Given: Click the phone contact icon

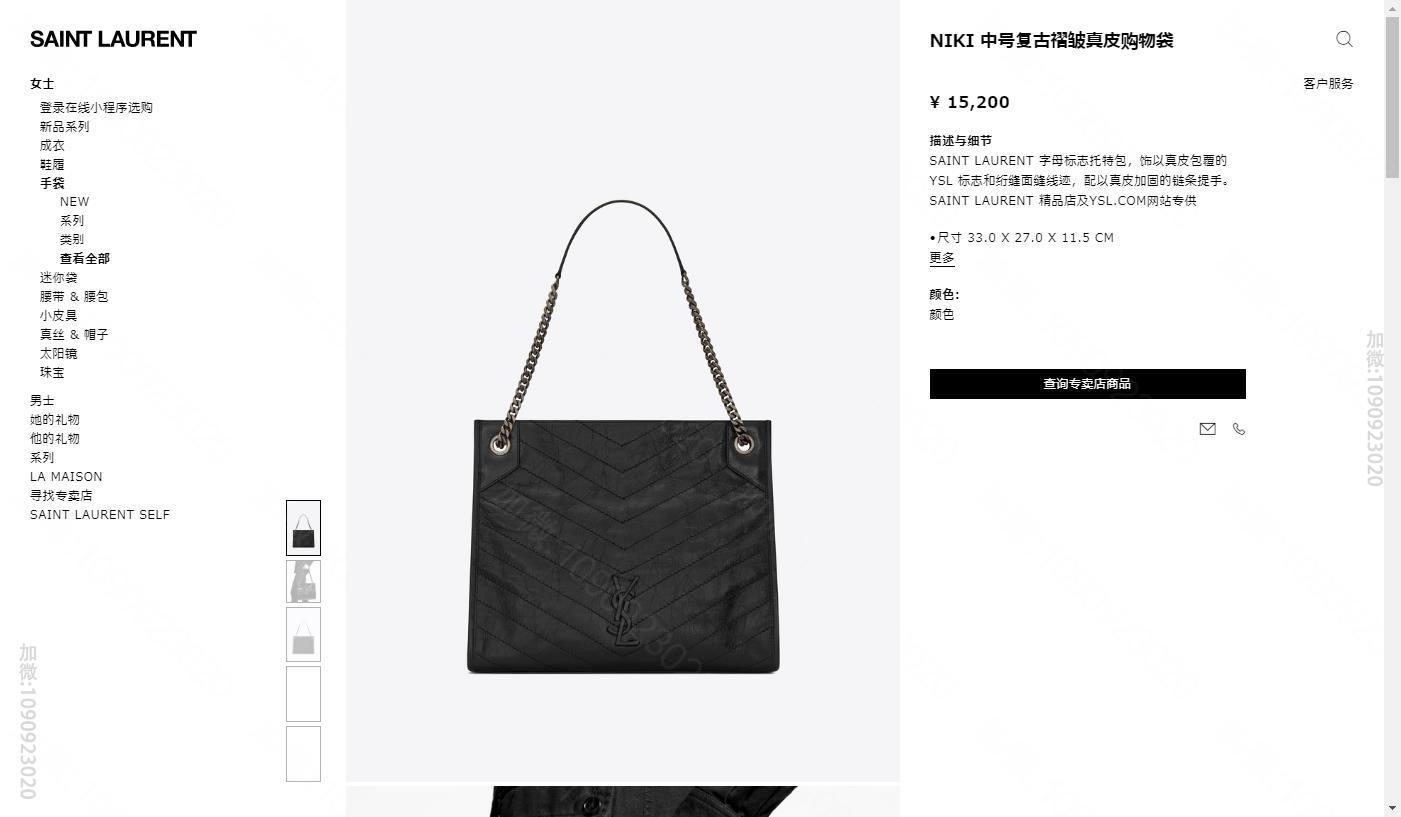Looking at the screenshot, I should click(x=1239, y=429).
